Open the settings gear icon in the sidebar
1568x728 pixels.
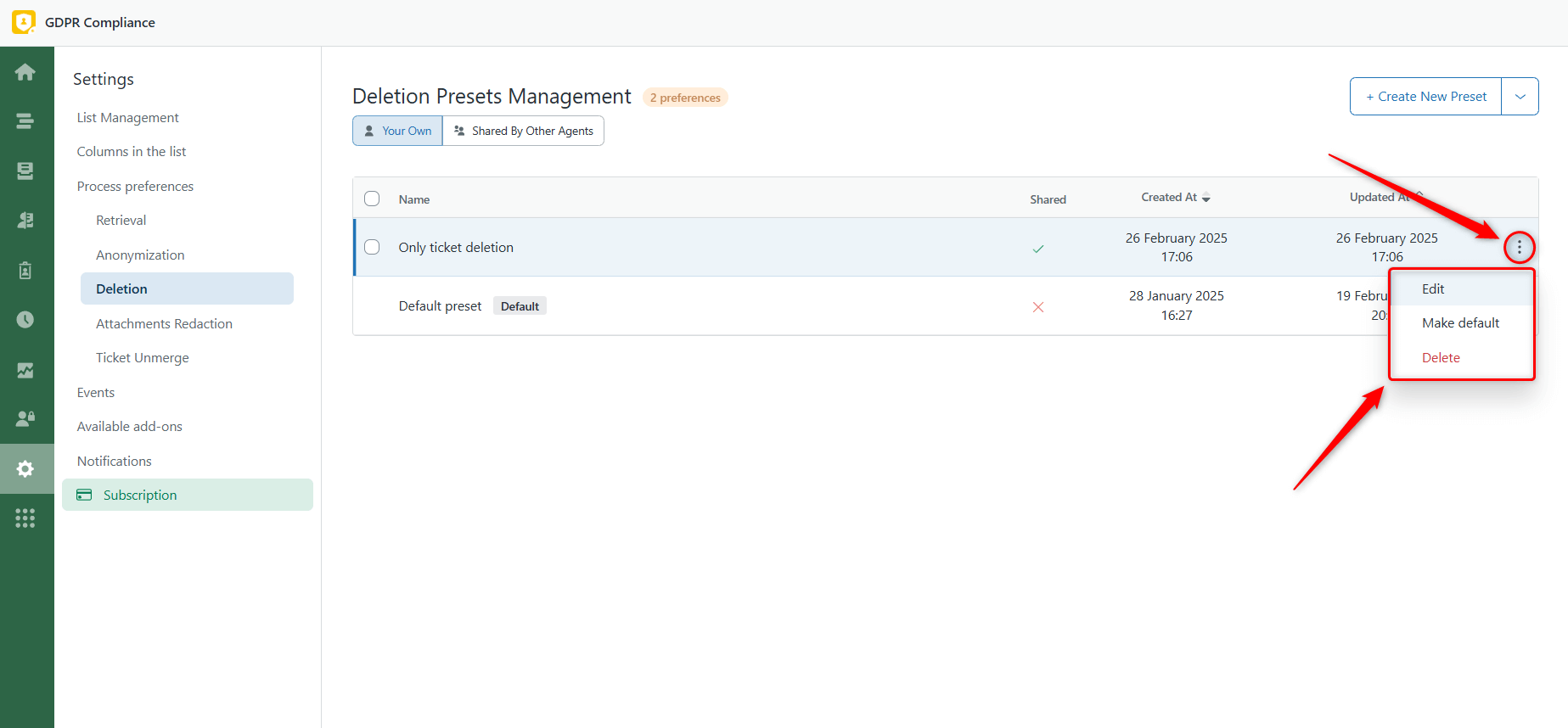click(x=25, y=468)
